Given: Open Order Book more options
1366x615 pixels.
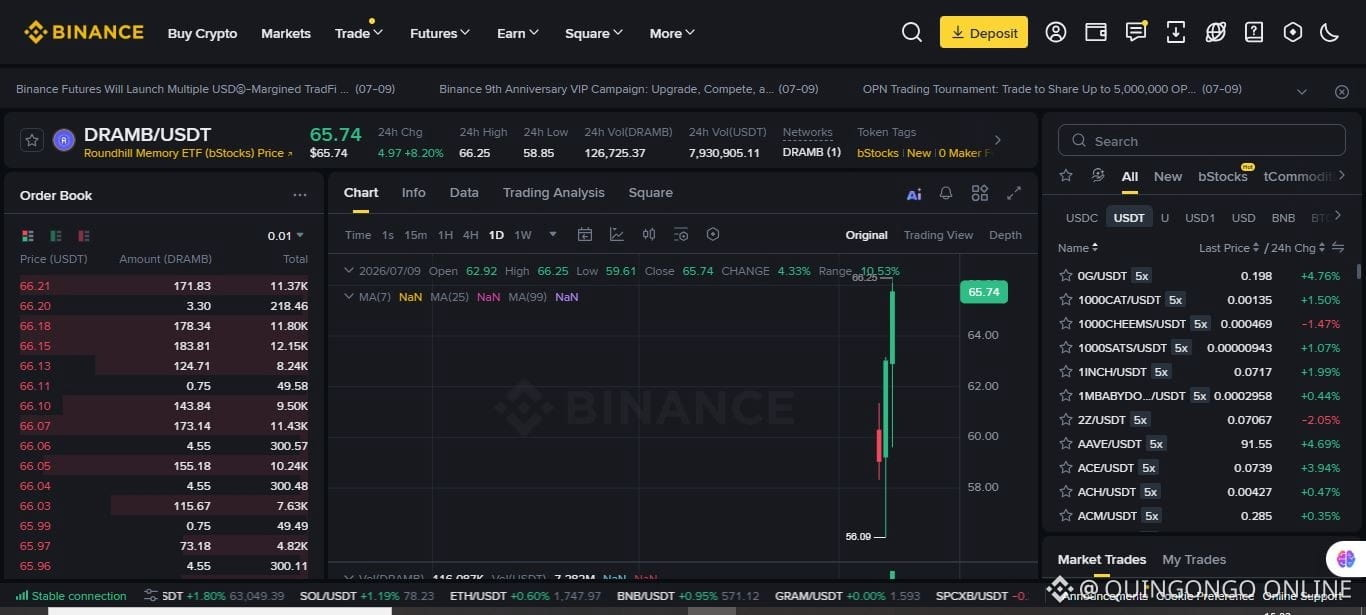Looking at the screenshot, I should [300, 195].
